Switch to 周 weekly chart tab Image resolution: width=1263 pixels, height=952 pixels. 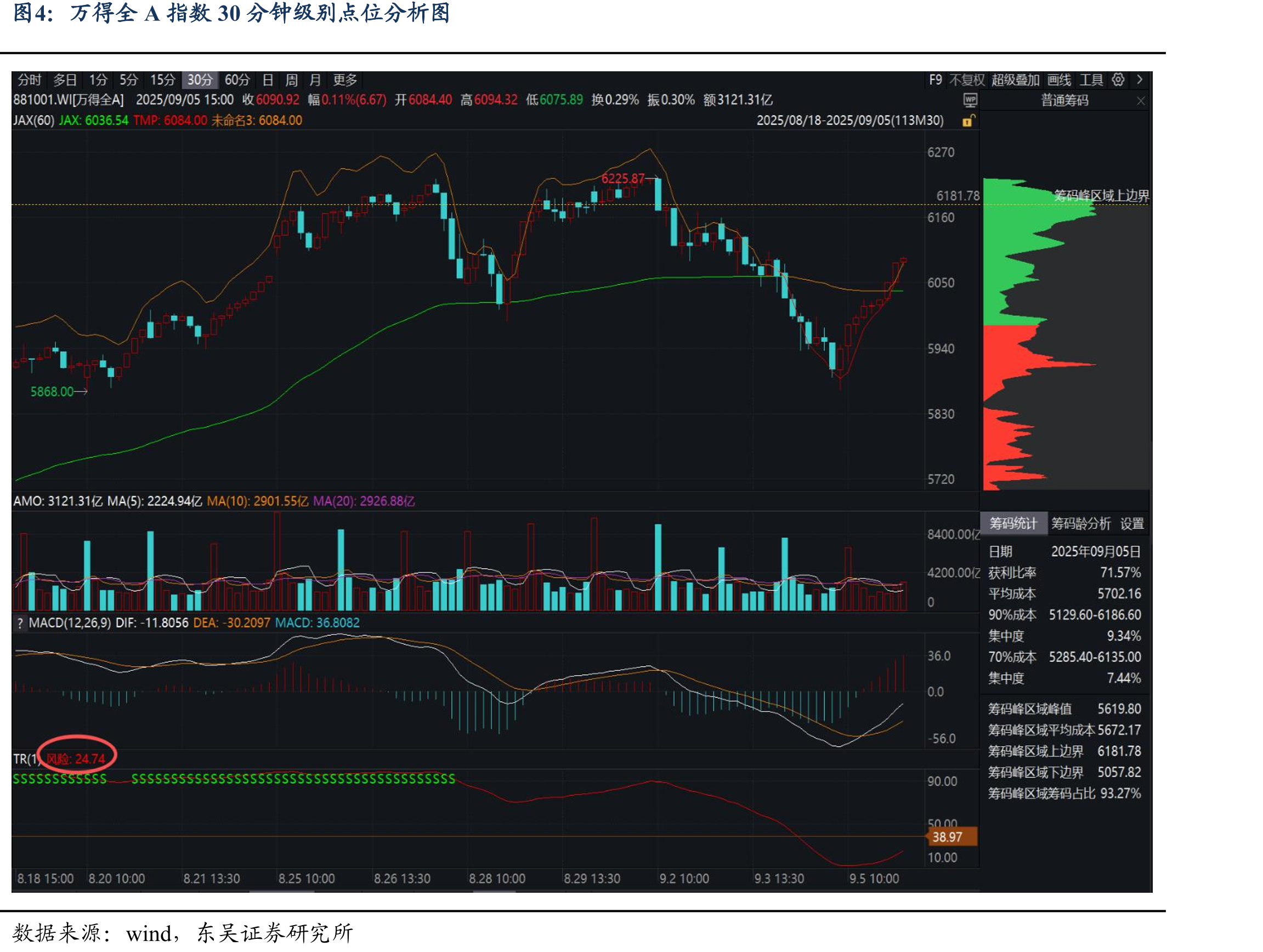click(292, 80)
